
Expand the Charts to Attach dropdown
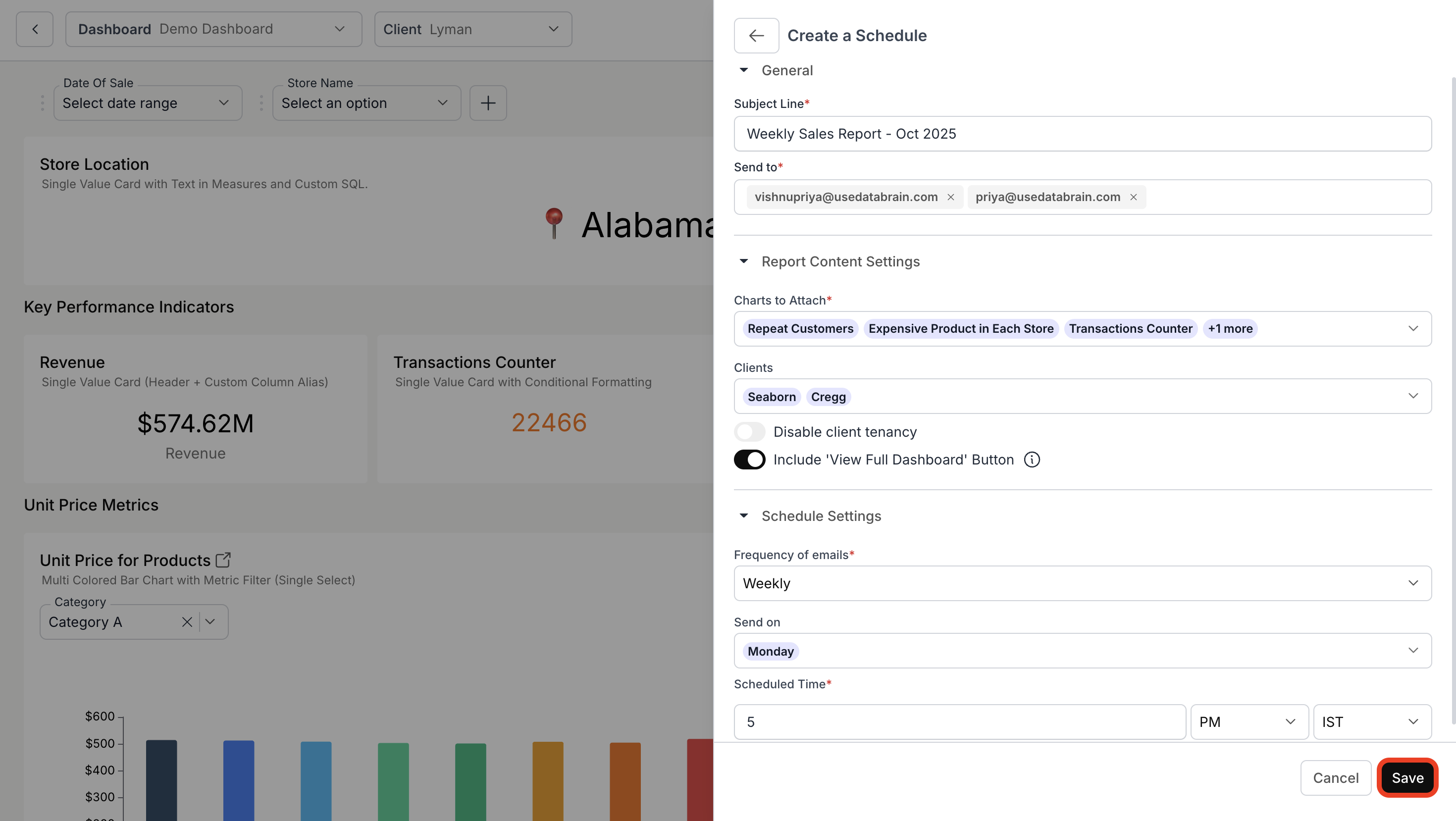(1412, 329)
